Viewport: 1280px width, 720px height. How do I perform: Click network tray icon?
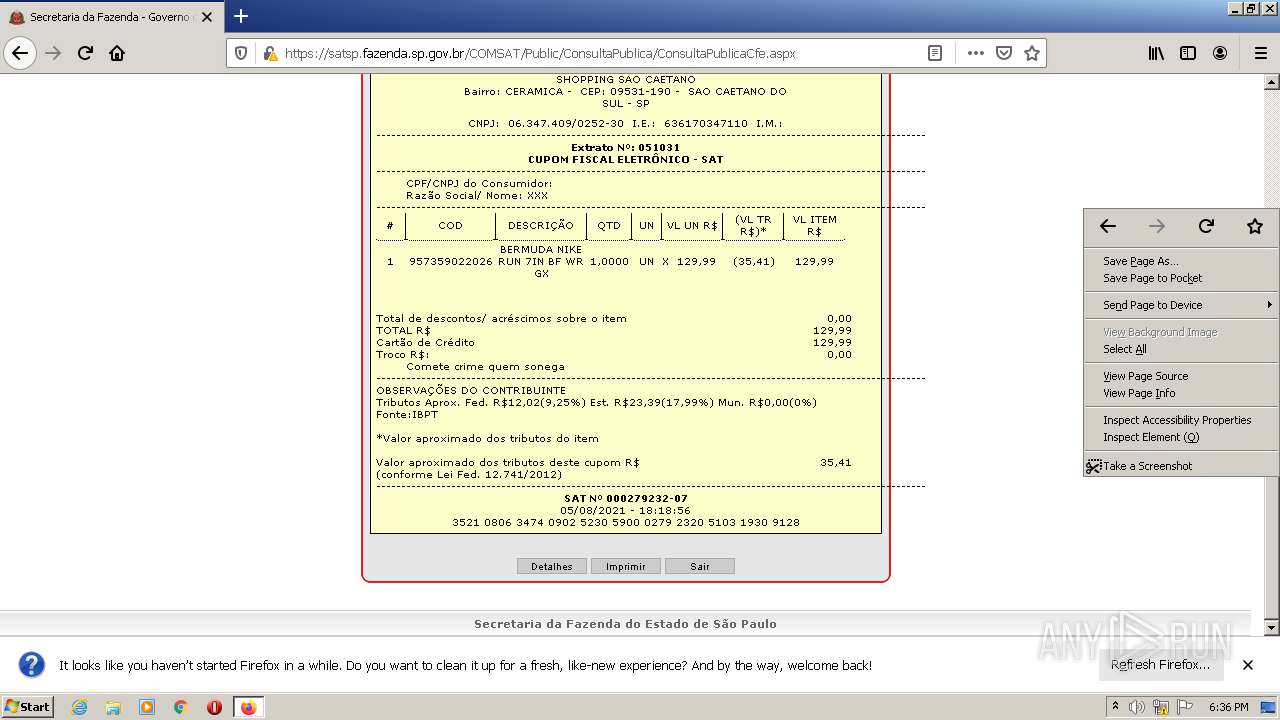coord(1162,707)
